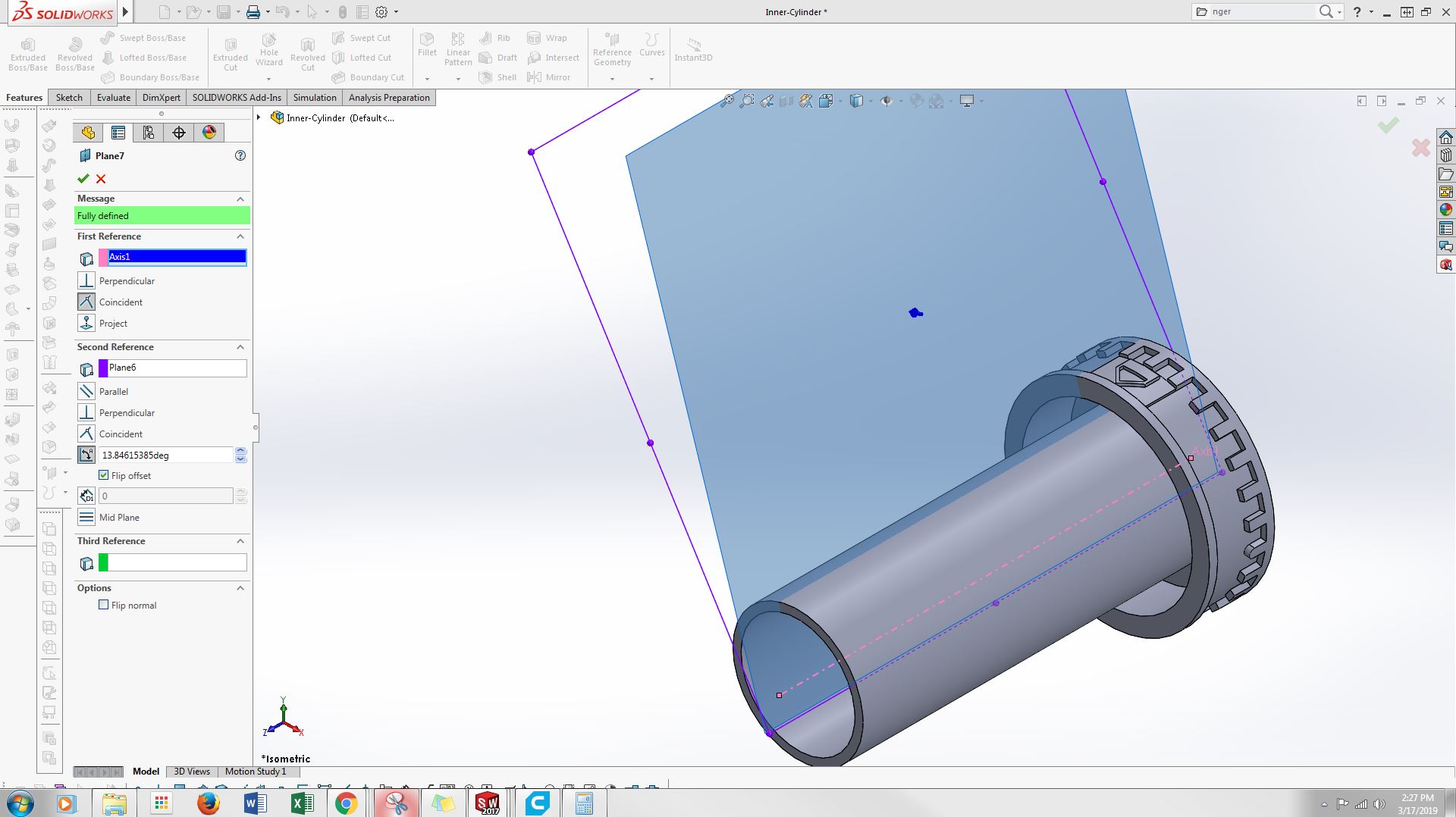Toggle Parallel constraint for Second Reference
Screen dimensions: 1456x817
pos(86,391)
